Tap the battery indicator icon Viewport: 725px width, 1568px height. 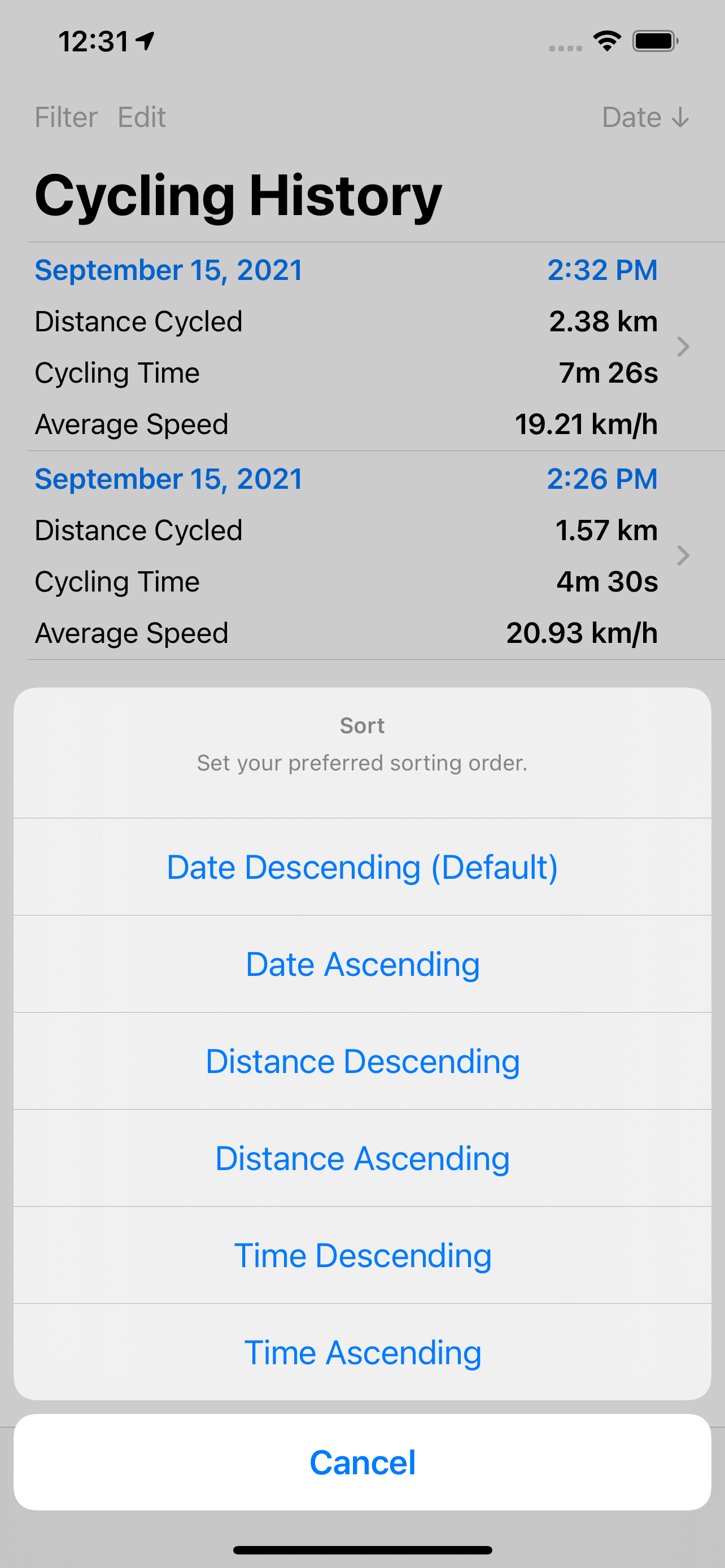point(655,41)
